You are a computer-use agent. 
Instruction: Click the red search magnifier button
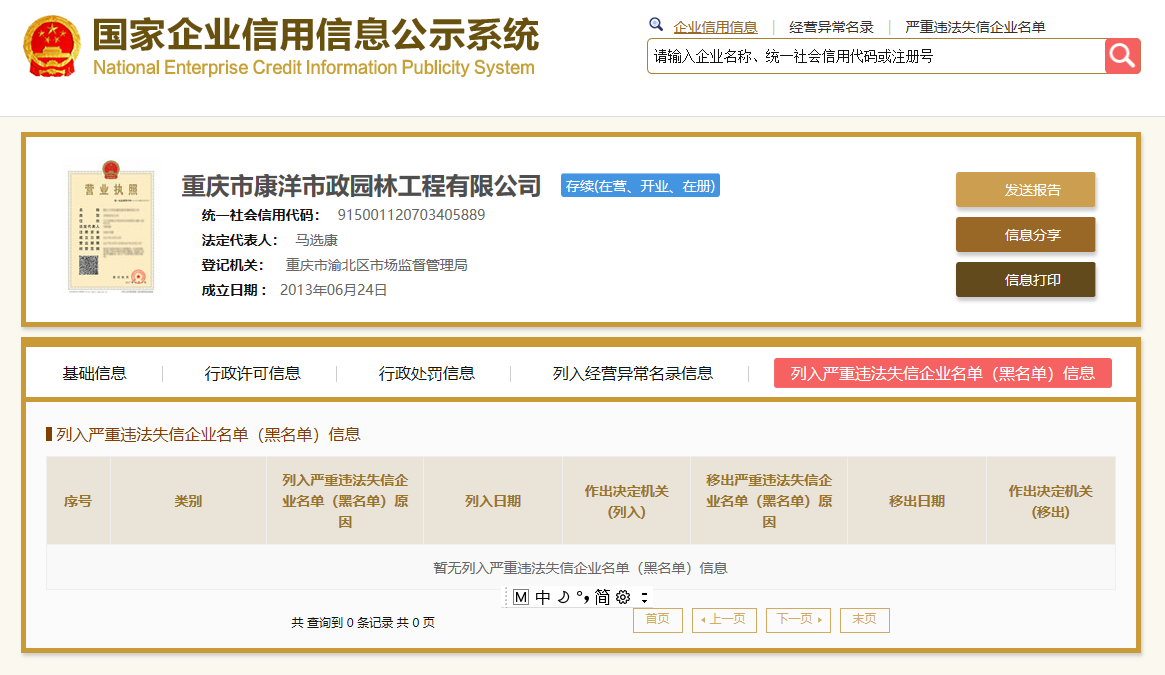point(1122,56)
